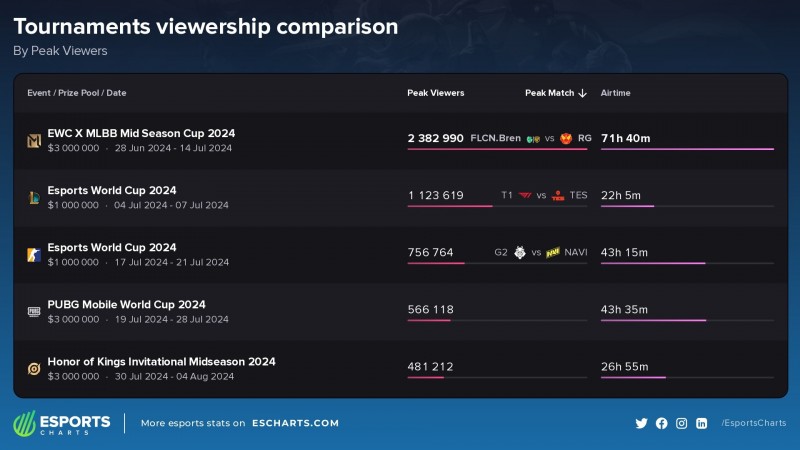Screen dimensions: 800x450
Task: Click the NAVI team logo
Action: [553, 253]
